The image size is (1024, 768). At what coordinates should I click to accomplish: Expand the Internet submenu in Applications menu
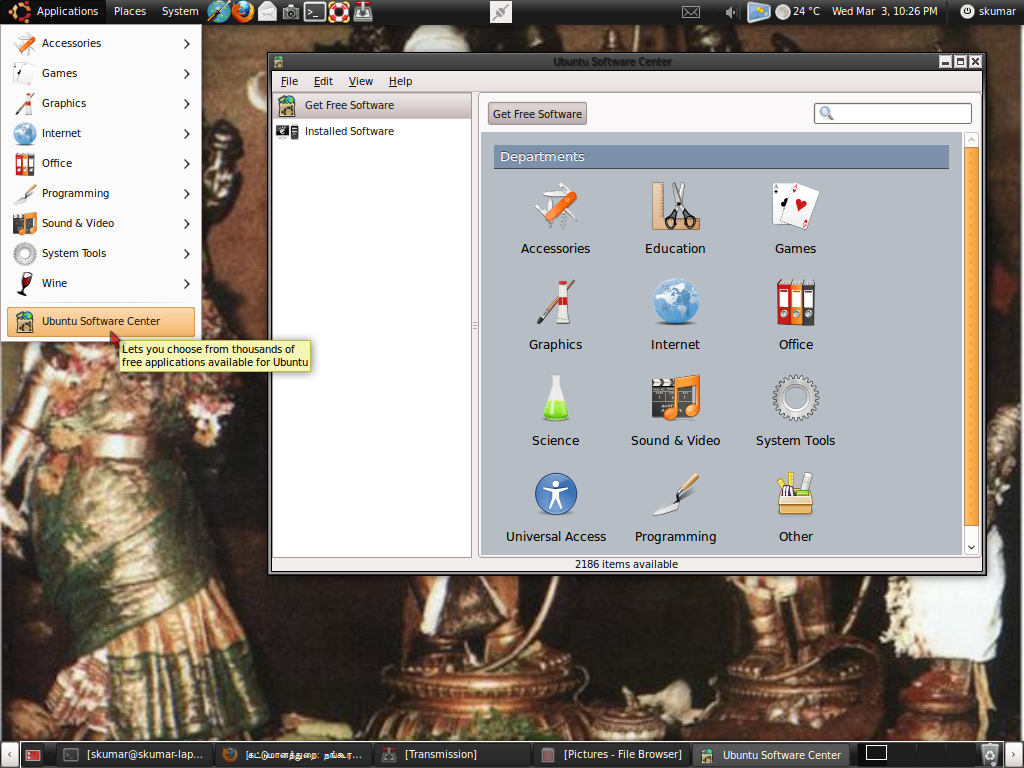pyautogui.click(x=101, y=133)
